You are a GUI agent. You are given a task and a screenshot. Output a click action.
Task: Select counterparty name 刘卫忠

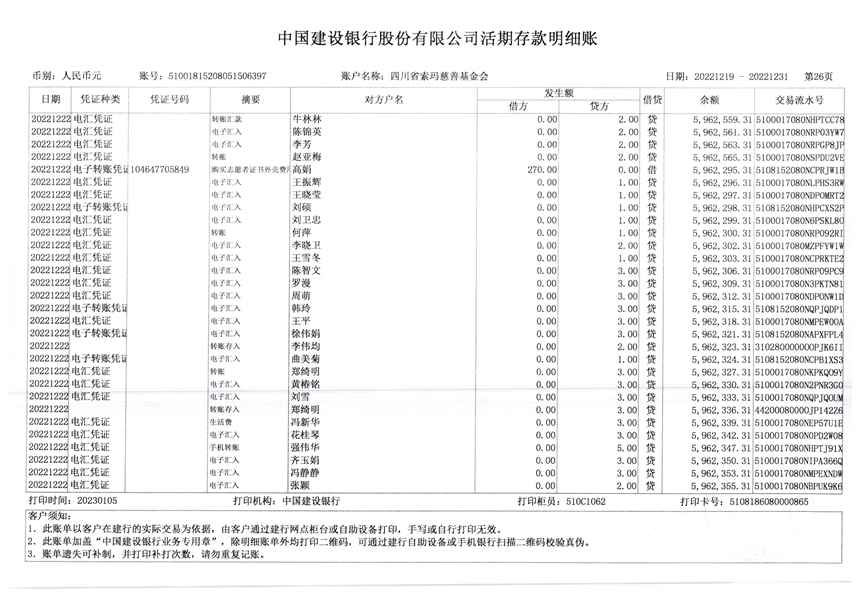(307, 220)
